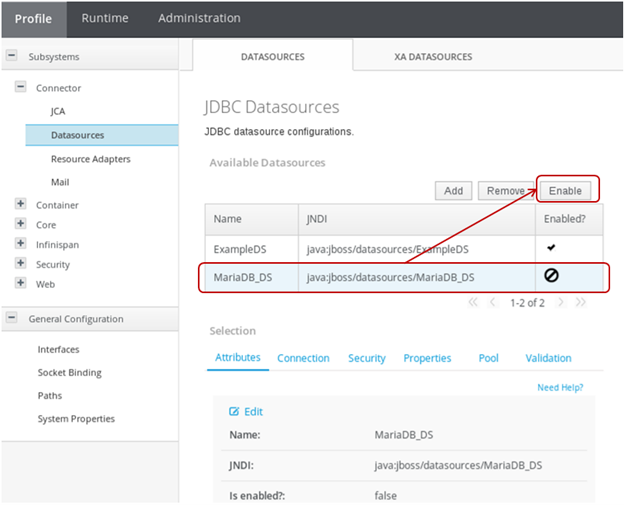Go to next page arrow in table pager

[560, 301]
